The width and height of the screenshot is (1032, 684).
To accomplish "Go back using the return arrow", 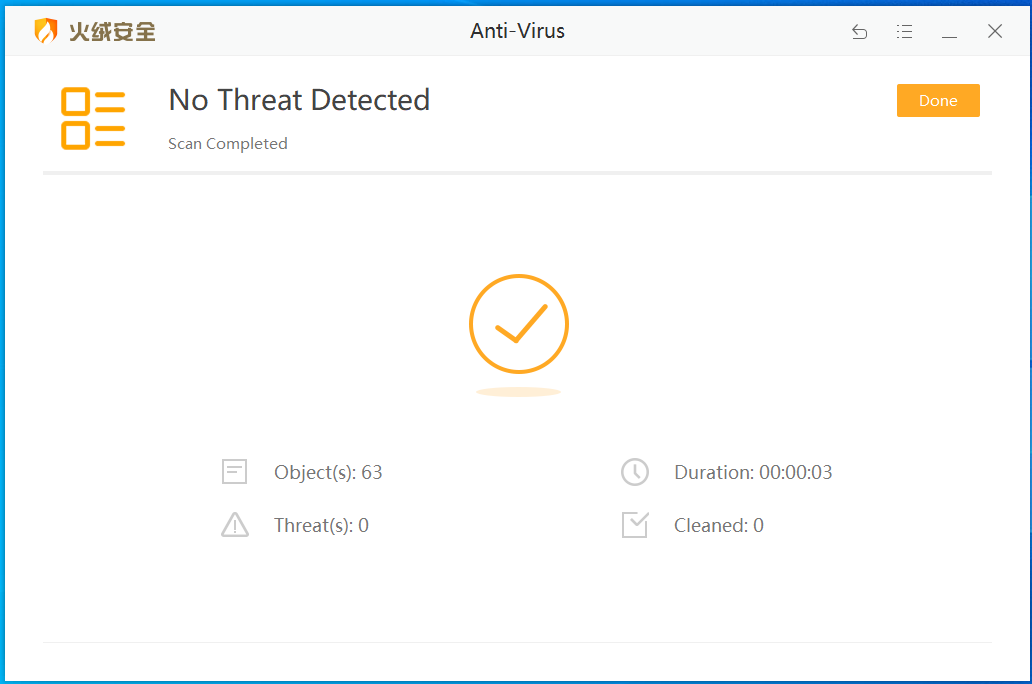I will pos(859,32).
